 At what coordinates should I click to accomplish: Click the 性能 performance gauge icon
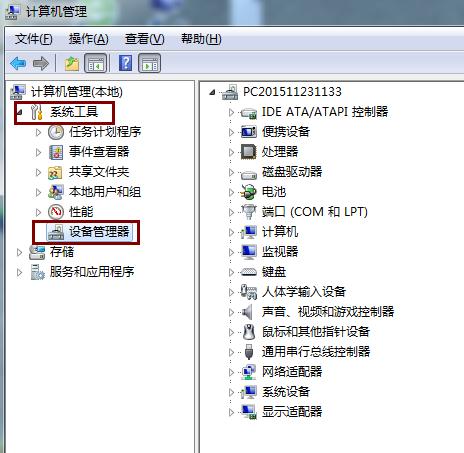(56, 212)
